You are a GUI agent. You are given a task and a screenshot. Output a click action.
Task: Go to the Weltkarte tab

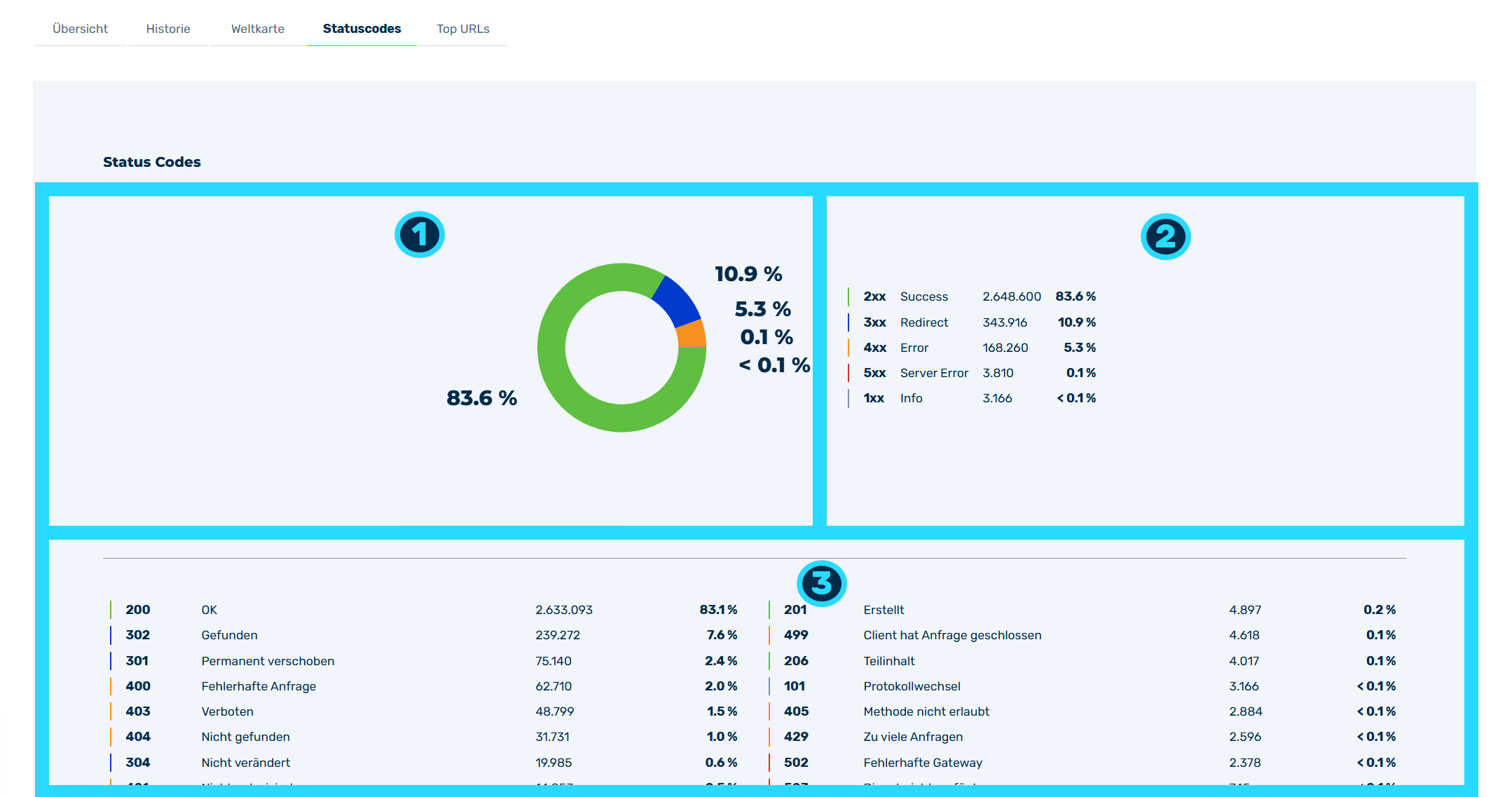[x=258, y=29]
